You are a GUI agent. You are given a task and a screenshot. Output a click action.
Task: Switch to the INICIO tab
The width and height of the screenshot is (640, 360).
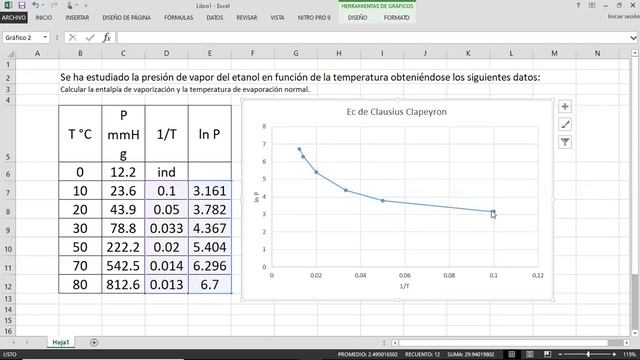[x=44, y=18]
